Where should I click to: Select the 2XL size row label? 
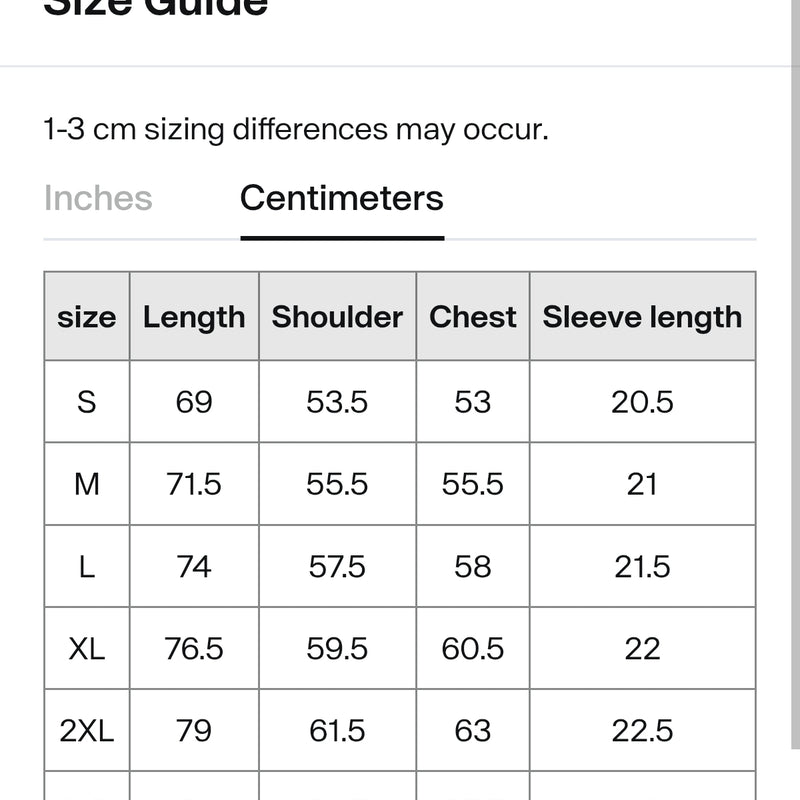pyautogui.click(x=86, y=731)
